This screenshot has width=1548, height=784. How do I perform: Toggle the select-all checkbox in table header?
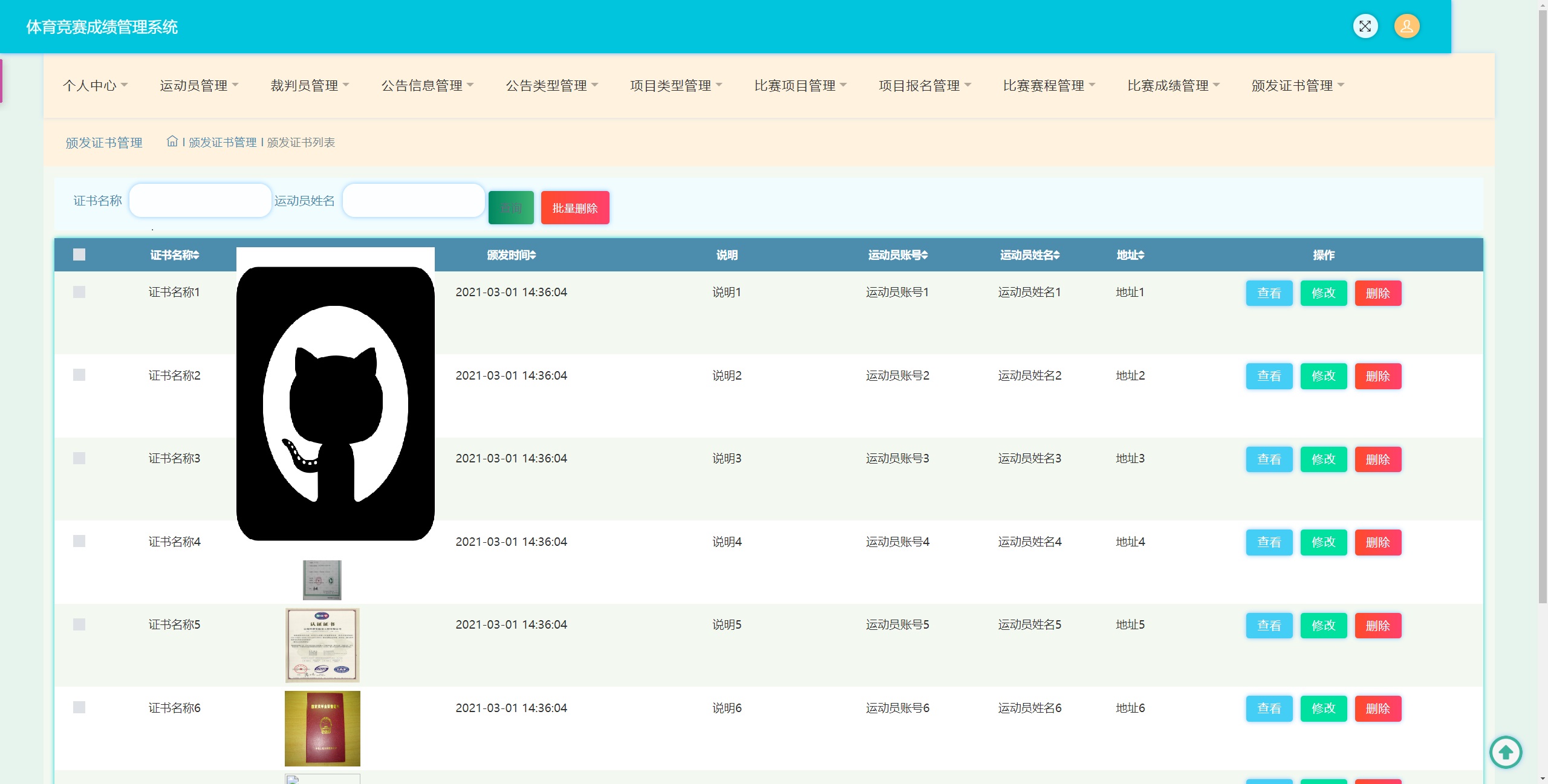coord(79,254)
